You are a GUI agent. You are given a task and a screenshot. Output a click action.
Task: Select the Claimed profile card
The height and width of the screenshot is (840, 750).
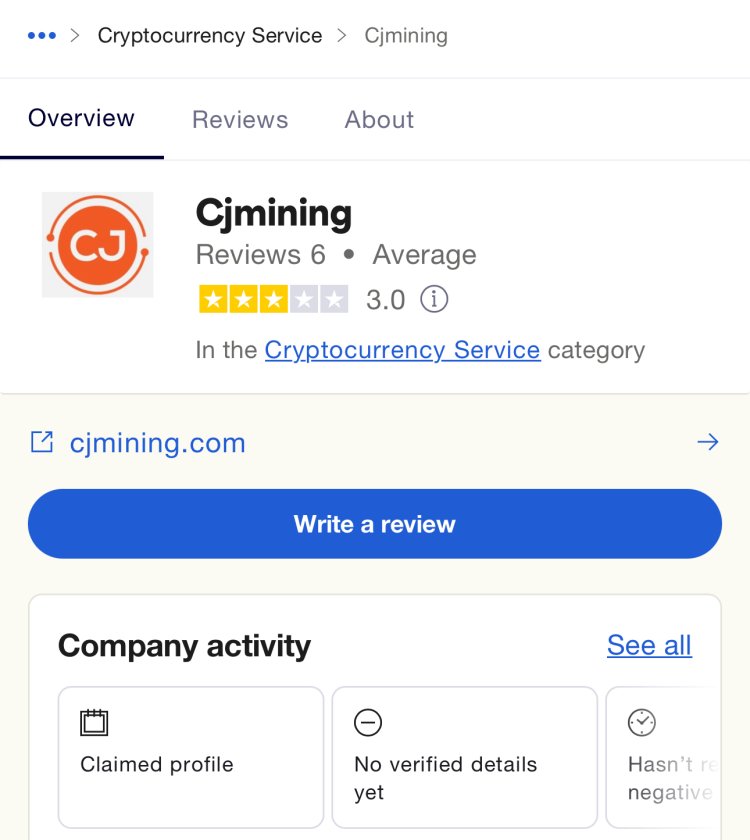[x=191, y=758]
